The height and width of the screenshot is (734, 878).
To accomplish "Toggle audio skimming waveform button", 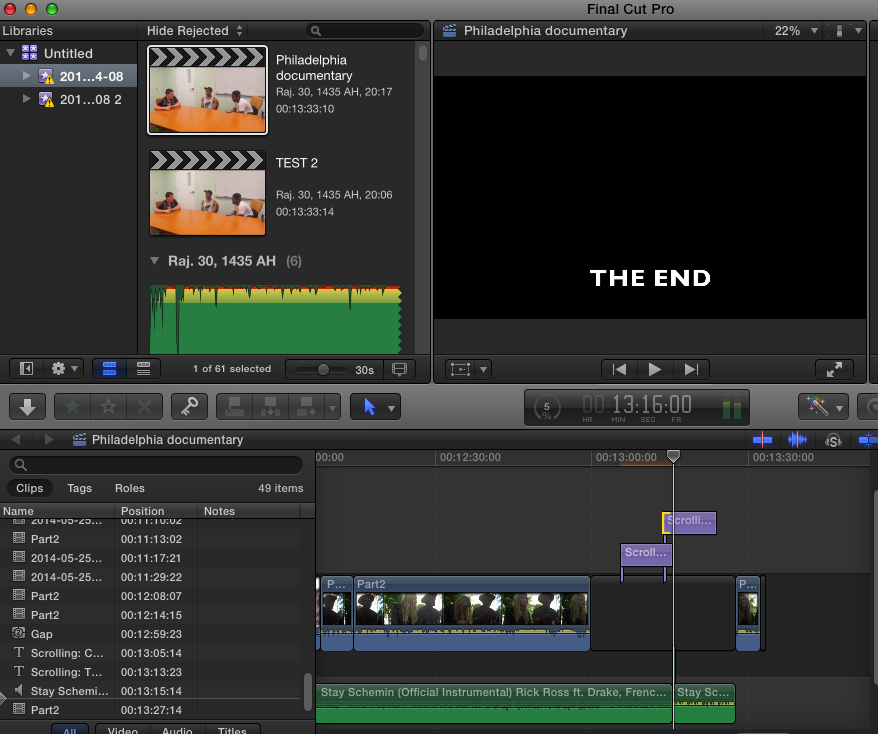I will [798, 440].
